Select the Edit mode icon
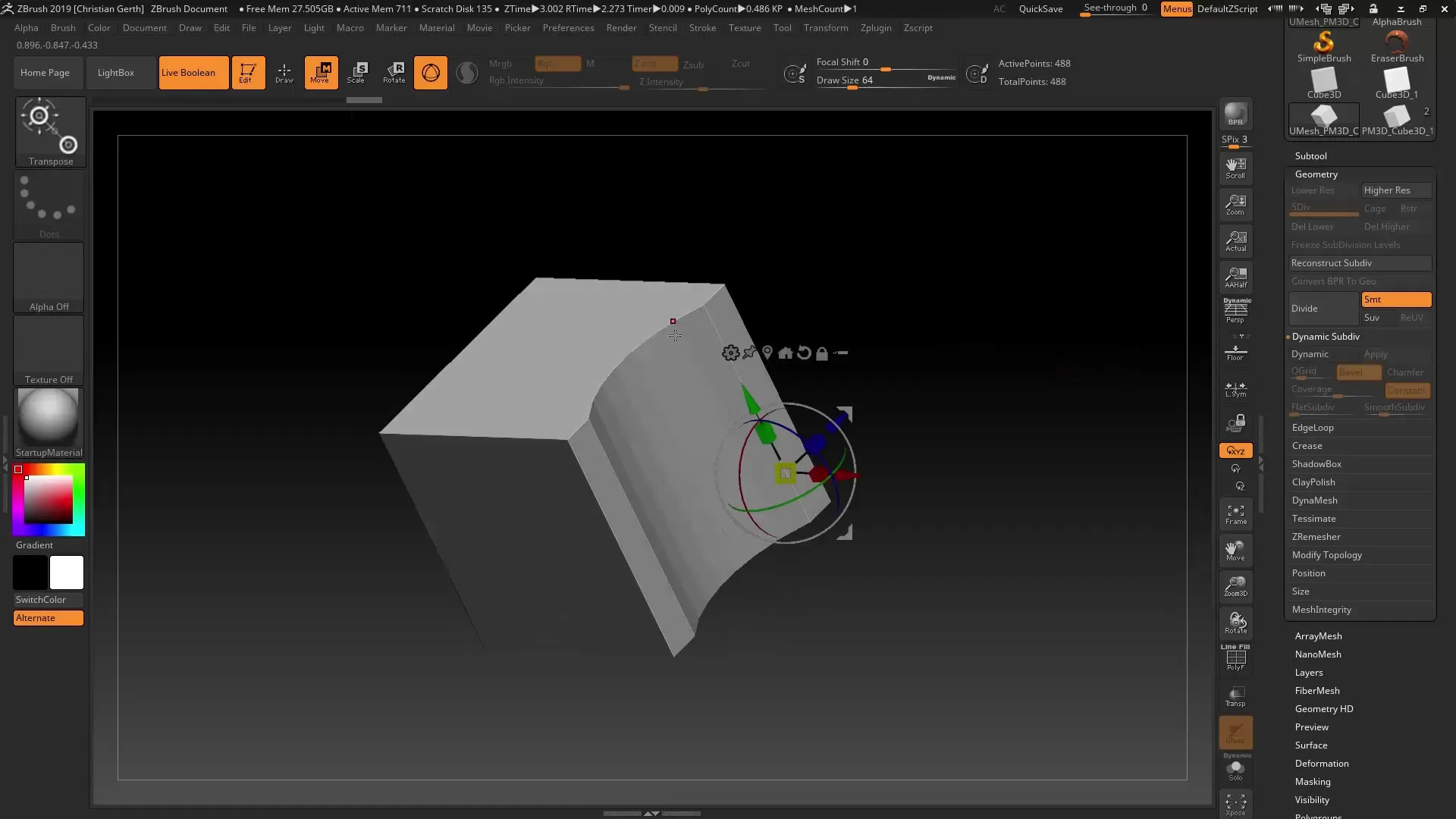Viewport: 1456px width, 819px height. click(x=248, y=73)
